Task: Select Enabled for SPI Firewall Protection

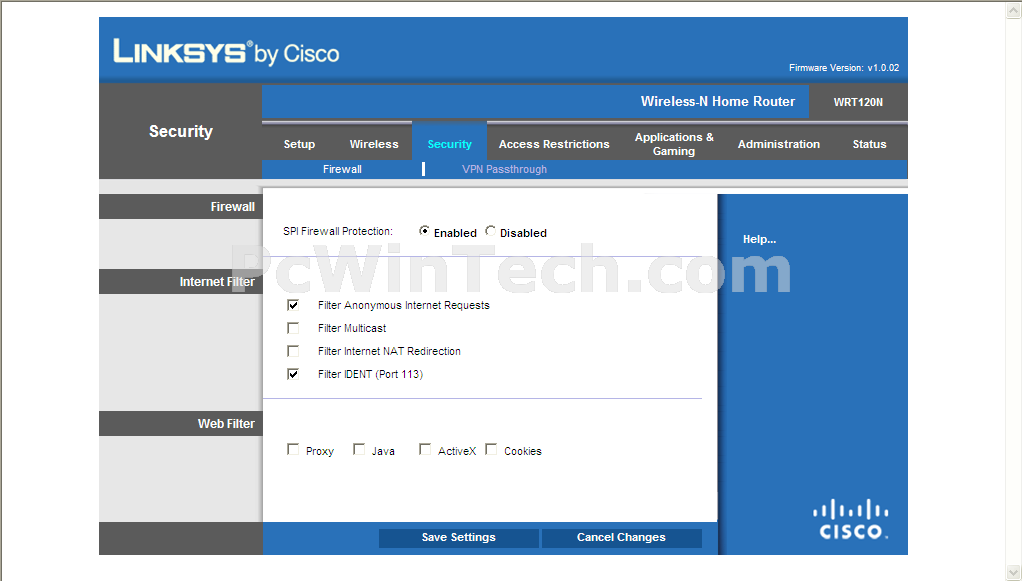Action: coord(424,231)
